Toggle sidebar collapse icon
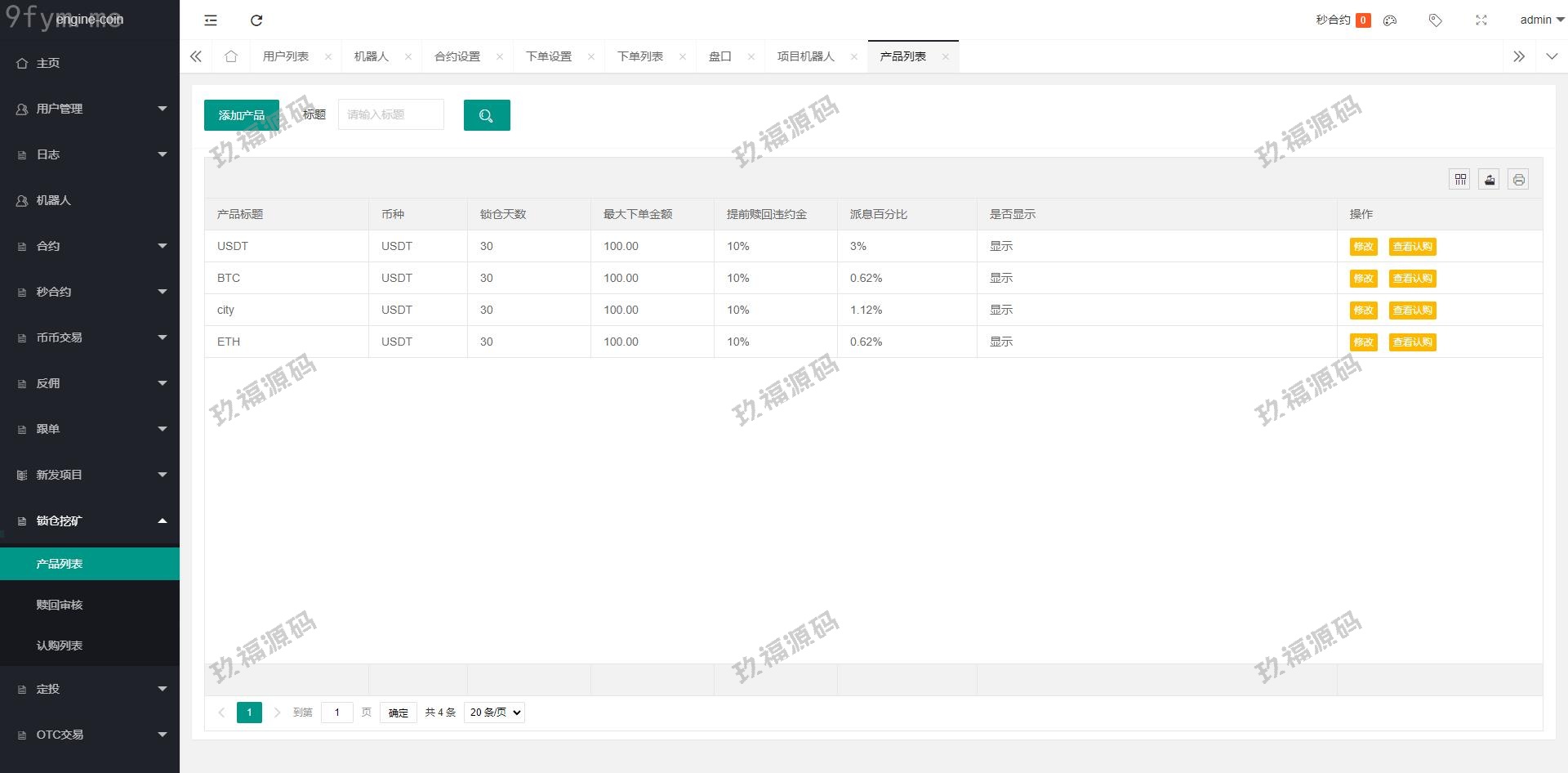Screen dimensions: 1568x773 click(x=211, y=20)
